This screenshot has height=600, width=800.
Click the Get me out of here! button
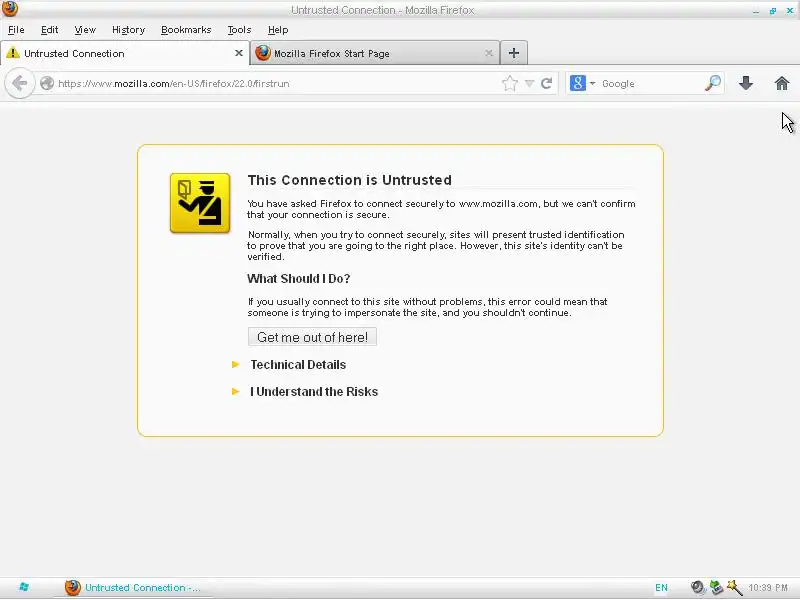[x=312, y=337]
